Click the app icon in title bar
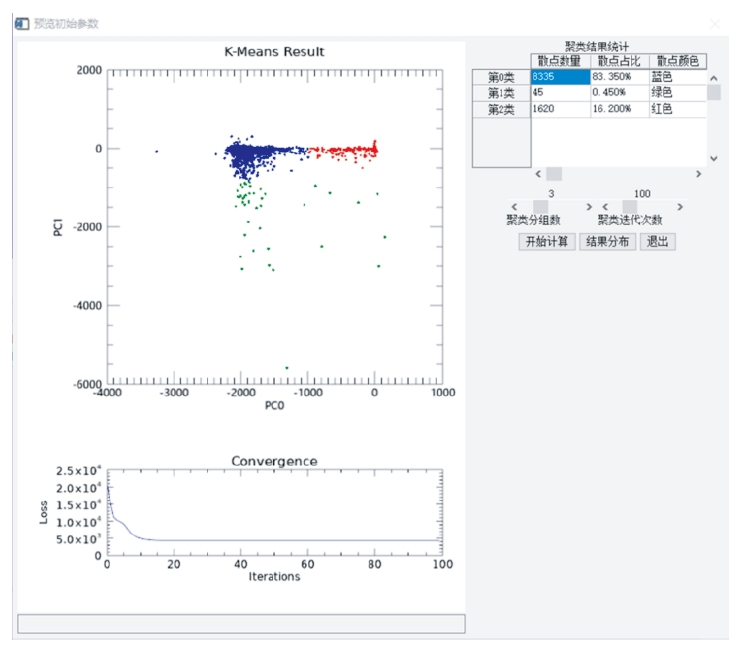Viewport: 739px width, 650px height. coord(22,23)
